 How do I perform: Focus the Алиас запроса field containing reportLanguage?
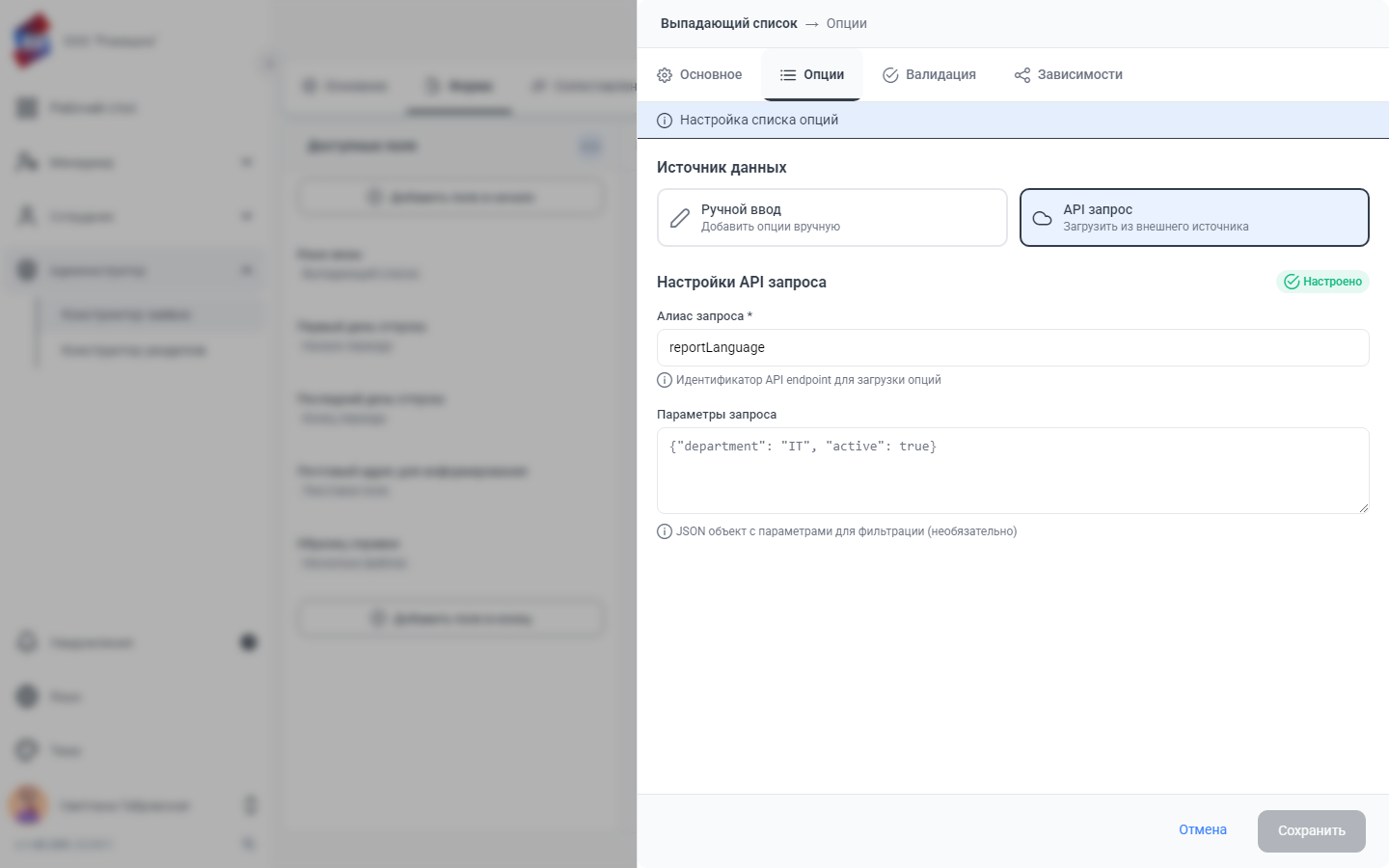(x=1013, y=347)
